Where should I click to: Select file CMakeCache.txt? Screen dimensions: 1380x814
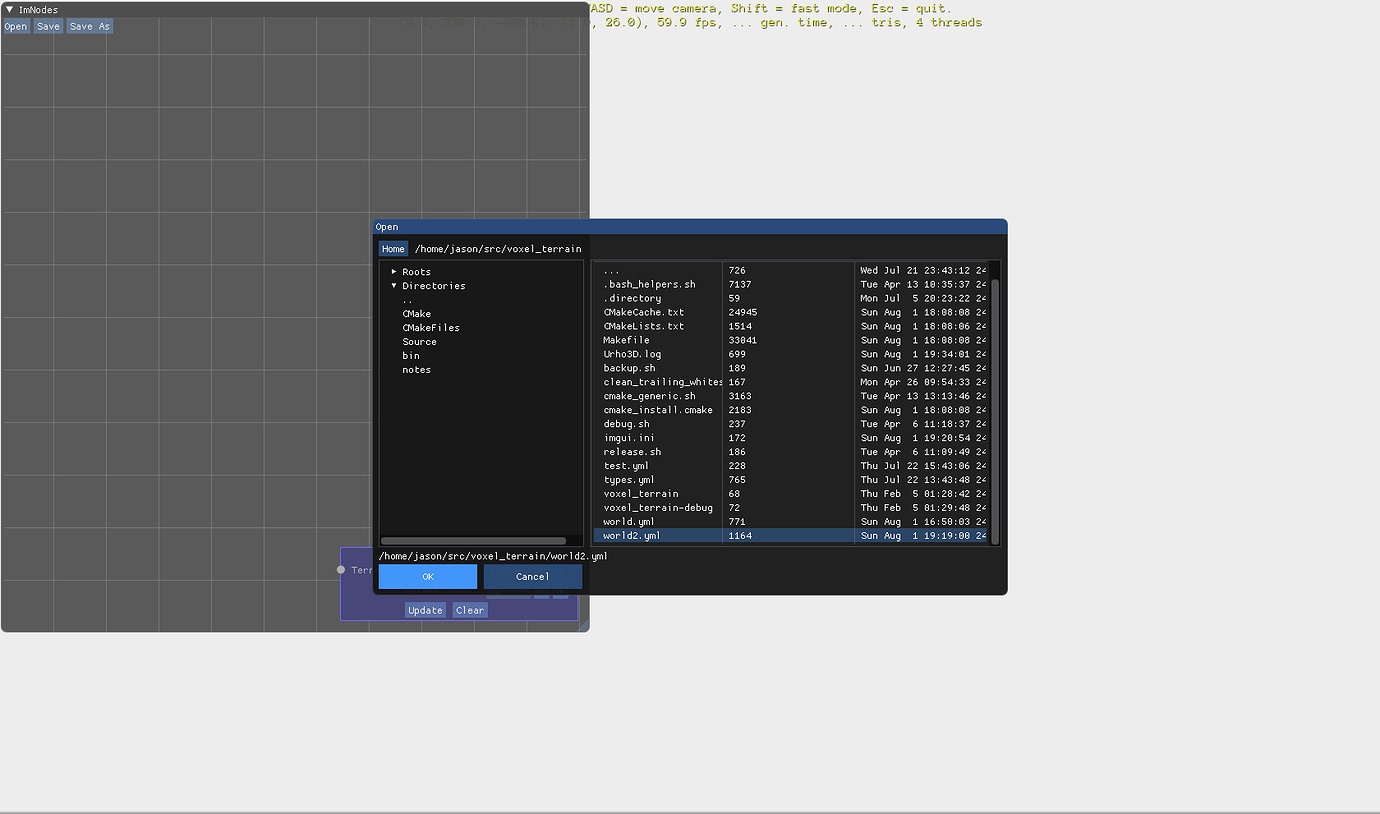(x=790, y=312)
